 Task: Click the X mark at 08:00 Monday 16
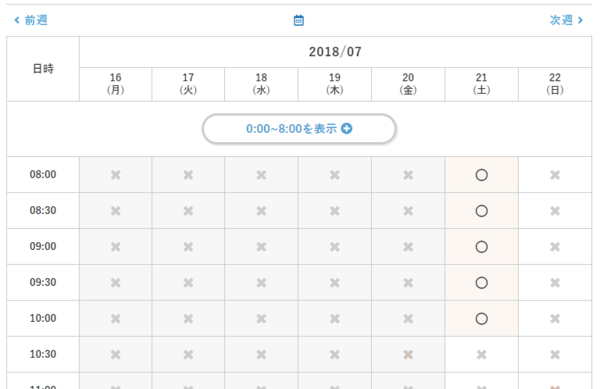point(116,175)
